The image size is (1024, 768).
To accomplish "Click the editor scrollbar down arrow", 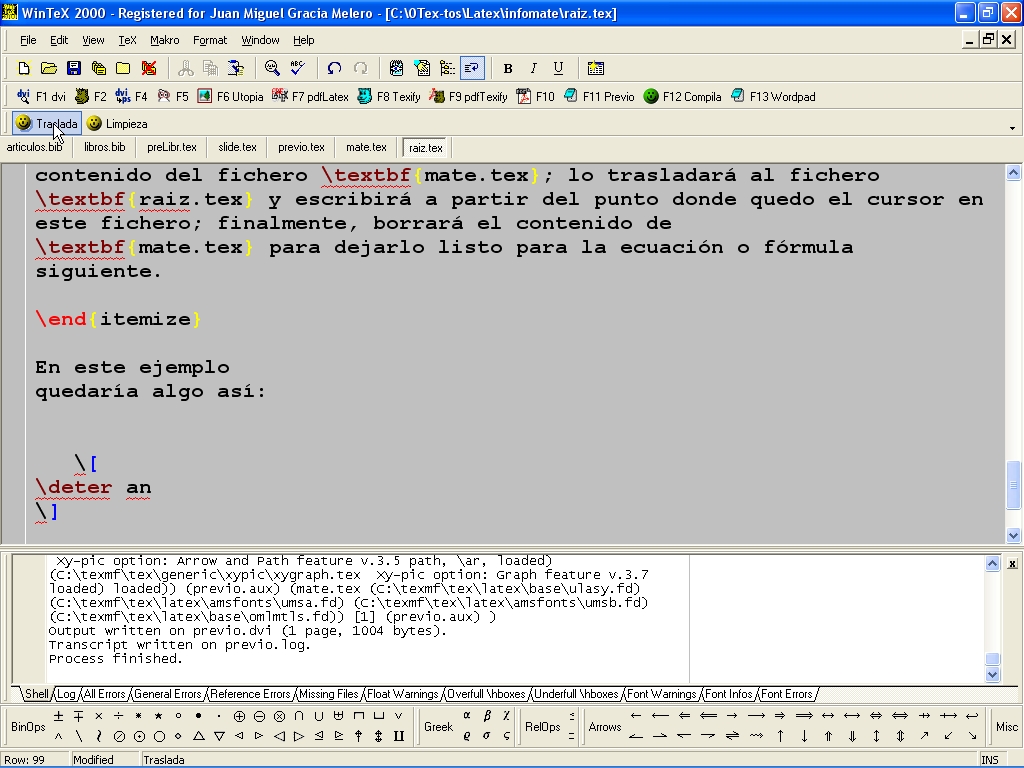I will (1013, 536).
